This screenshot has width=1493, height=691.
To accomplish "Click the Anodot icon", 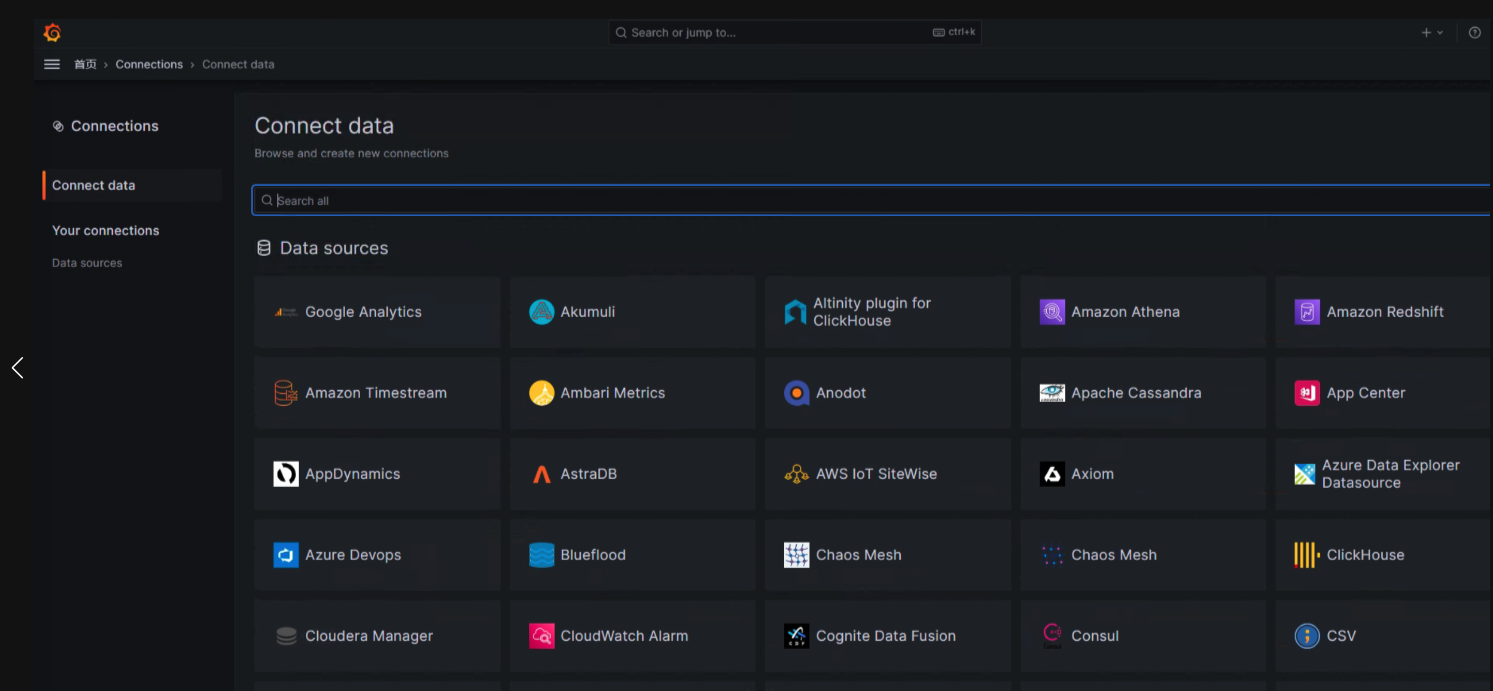I will [x=797, y=393].
